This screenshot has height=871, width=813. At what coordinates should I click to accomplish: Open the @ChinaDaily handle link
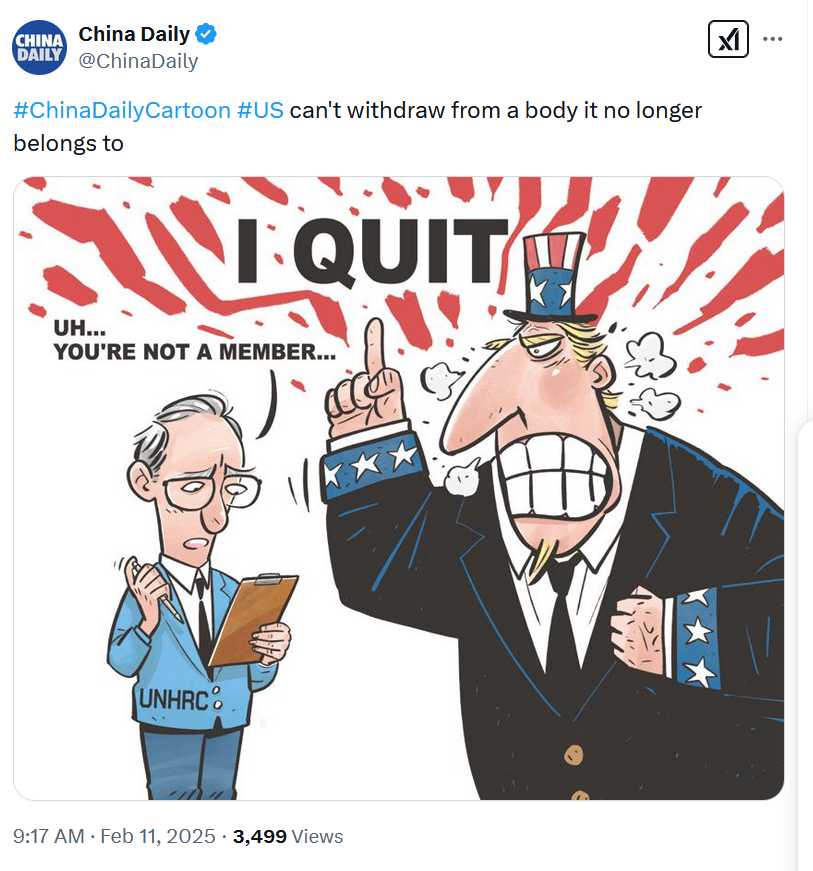[138, 61]
